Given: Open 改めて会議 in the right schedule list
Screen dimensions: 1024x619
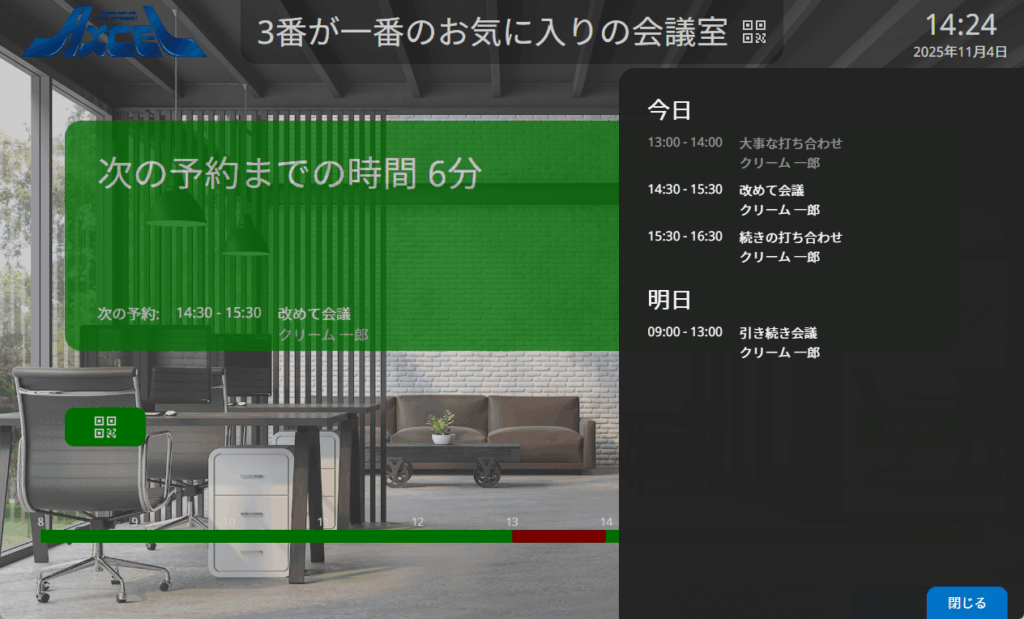Looking at the screenshot, I should click(x=772, y=190).
